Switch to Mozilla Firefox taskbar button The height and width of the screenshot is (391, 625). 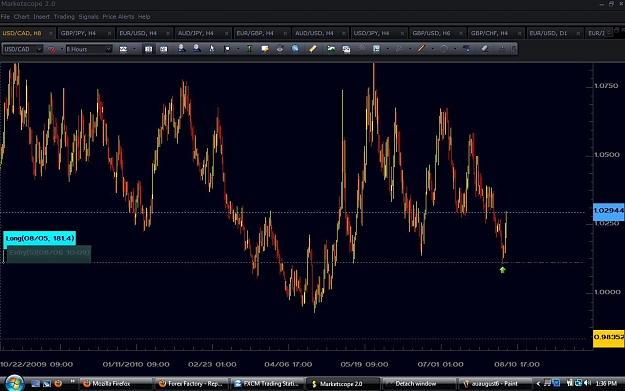[115, 383]
